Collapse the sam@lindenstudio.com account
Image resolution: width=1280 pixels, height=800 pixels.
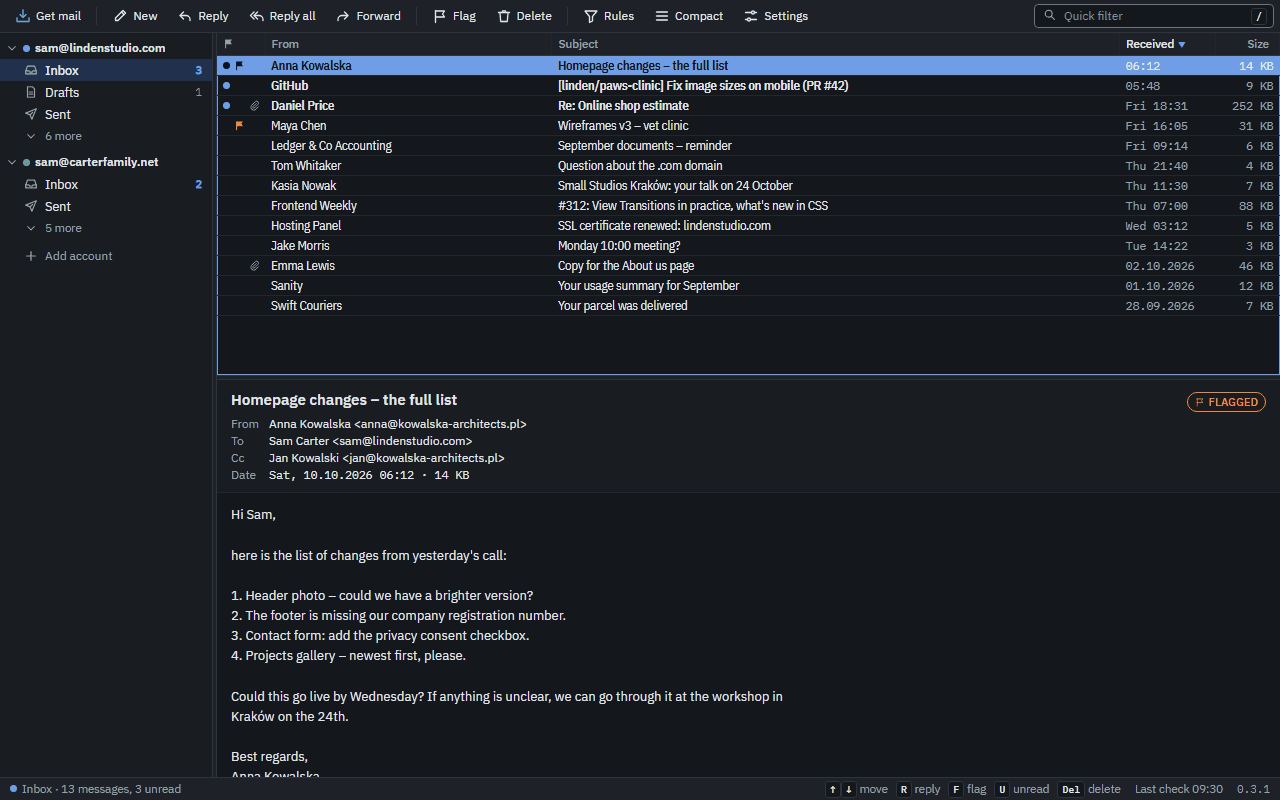(x=12, y=48)
